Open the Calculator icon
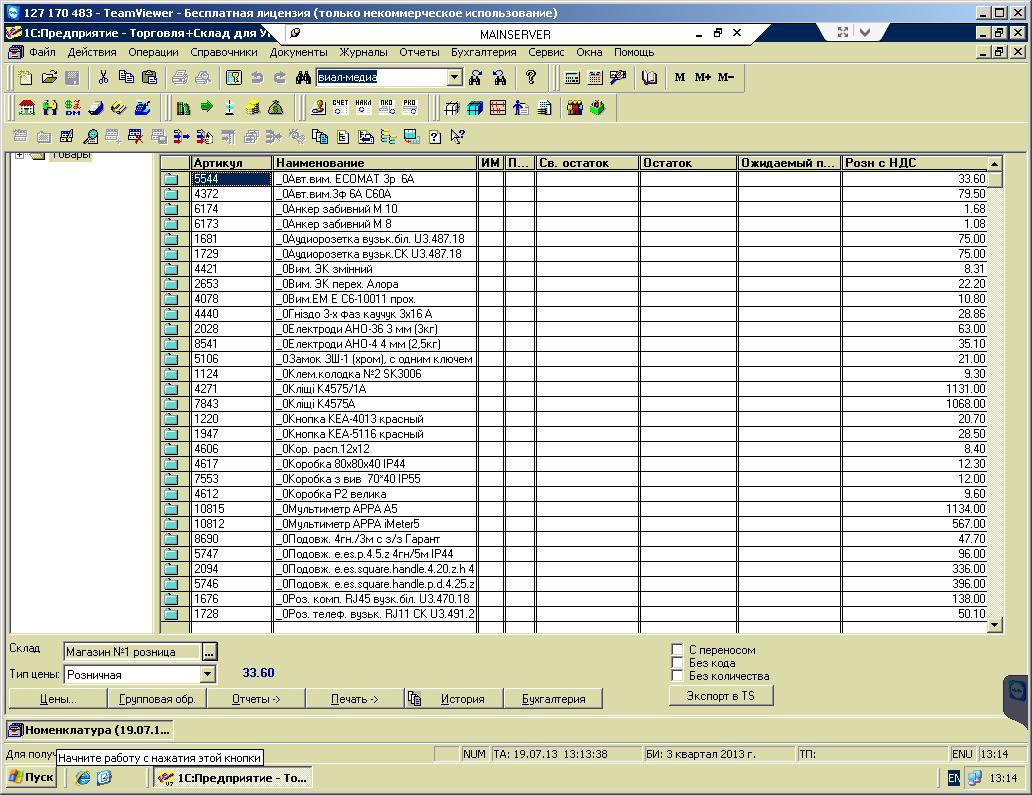The height and width of the screenshot is (795, 1032). point(572,78)
